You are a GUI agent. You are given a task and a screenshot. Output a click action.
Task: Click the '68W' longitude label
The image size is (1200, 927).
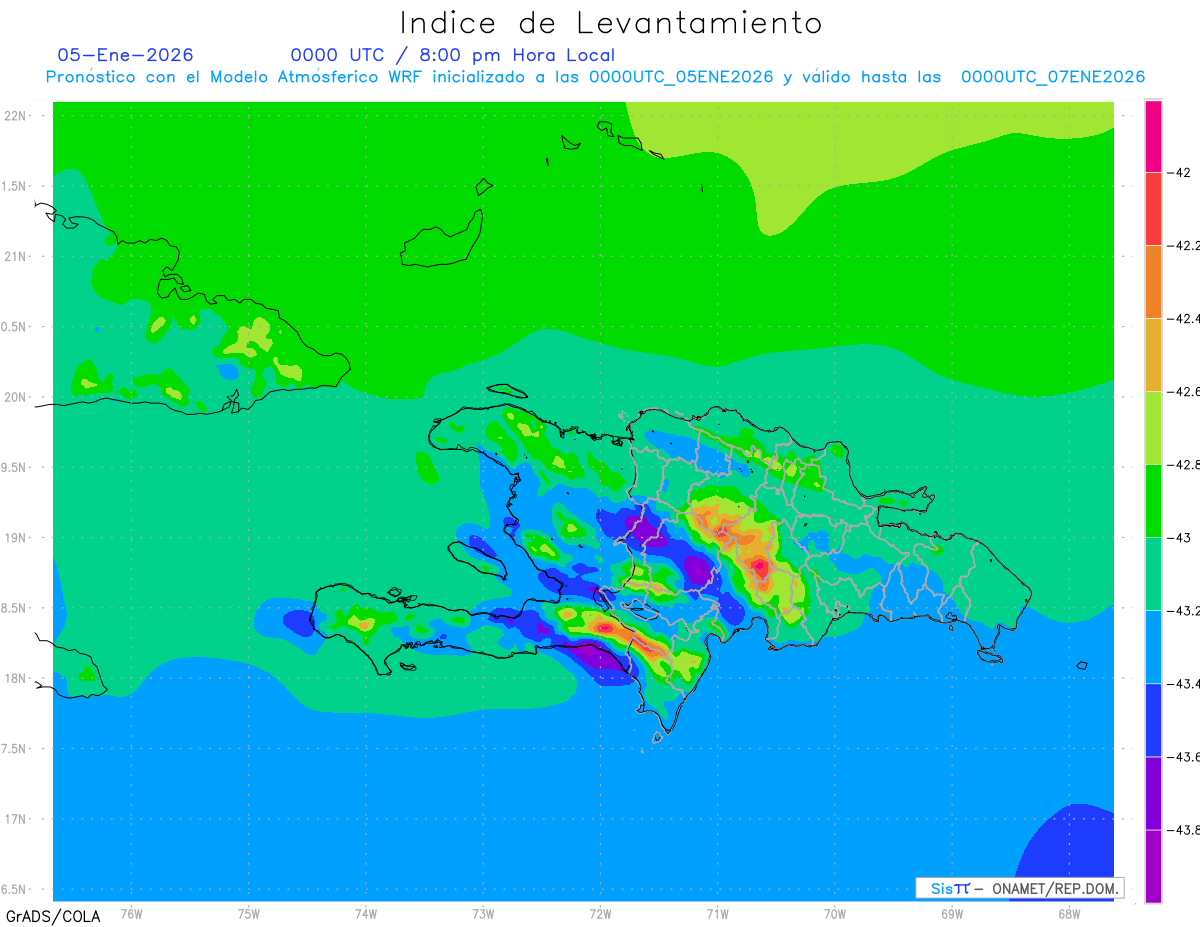tap(1069, 913)
